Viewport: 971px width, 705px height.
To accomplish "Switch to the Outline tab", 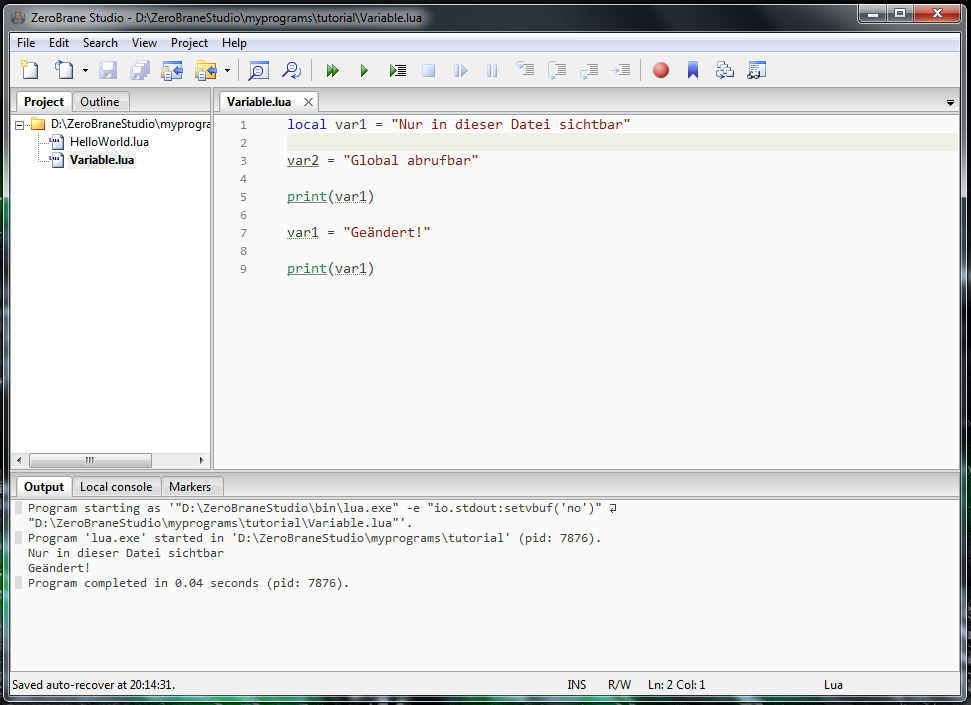I will tap(100, 101).
